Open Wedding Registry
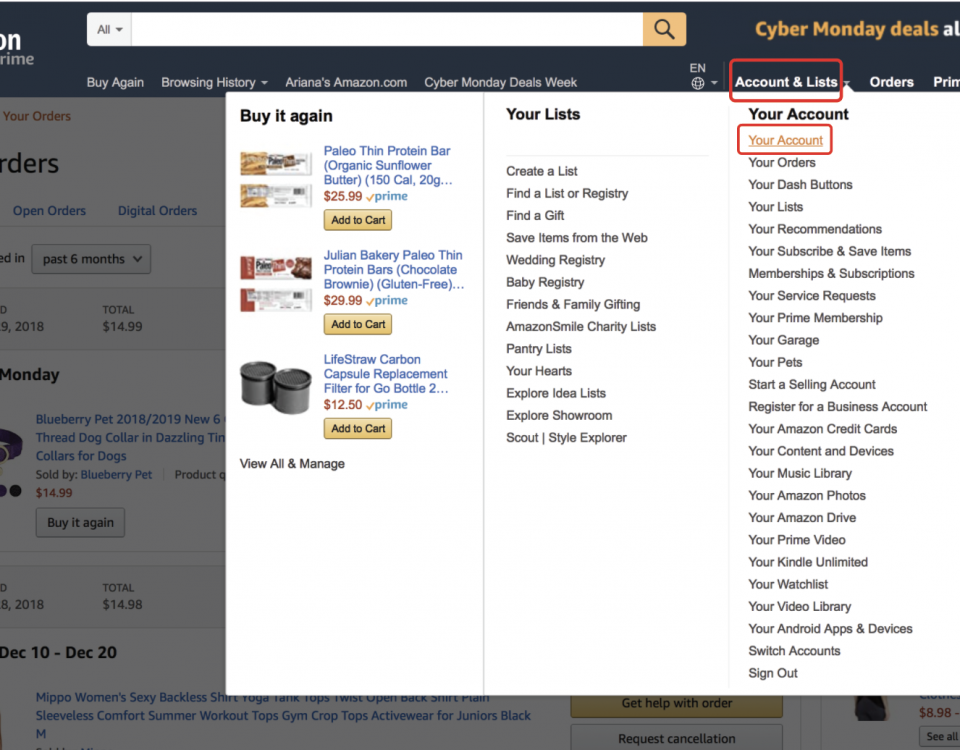The width and height of the screenshot is (960, 750). tap(555, 260)
